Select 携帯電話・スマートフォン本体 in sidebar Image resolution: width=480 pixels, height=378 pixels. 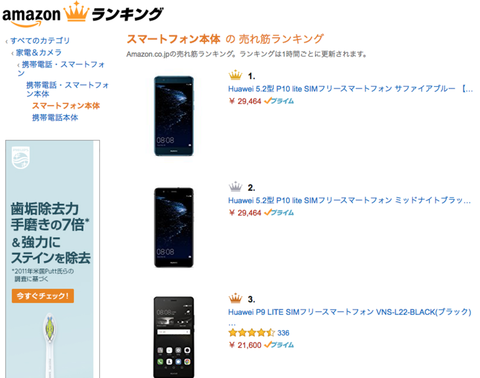click(68, 89)
